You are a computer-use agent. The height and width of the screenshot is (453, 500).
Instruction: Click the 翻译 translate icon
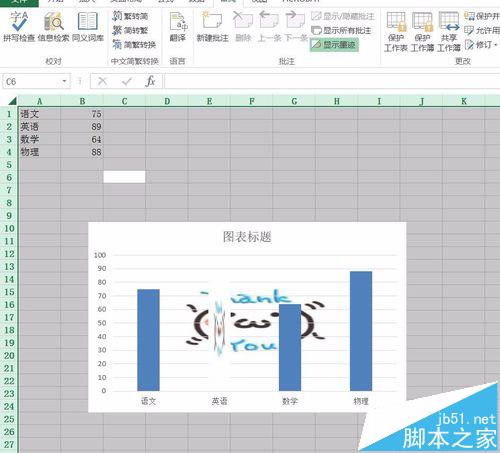tap(178, 27)
